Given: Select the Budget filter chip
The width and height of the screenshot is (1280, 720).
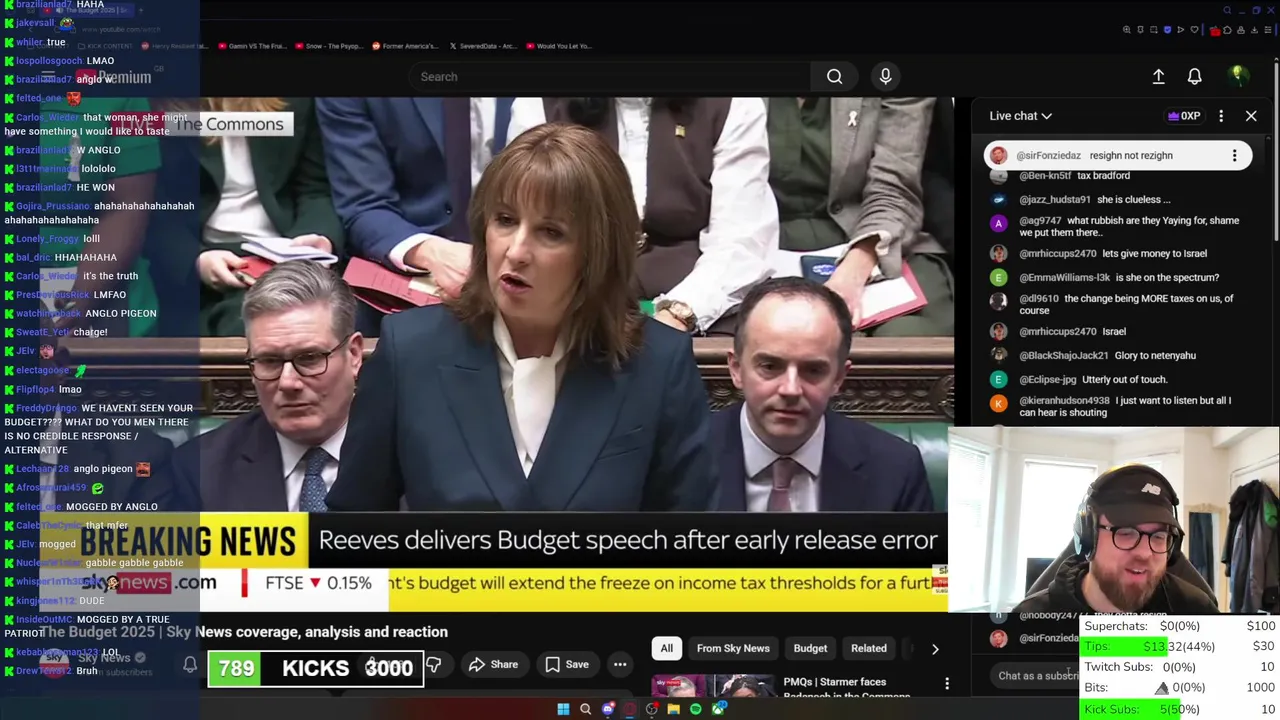Looking at the screenshot, I should tap(810, 648).
